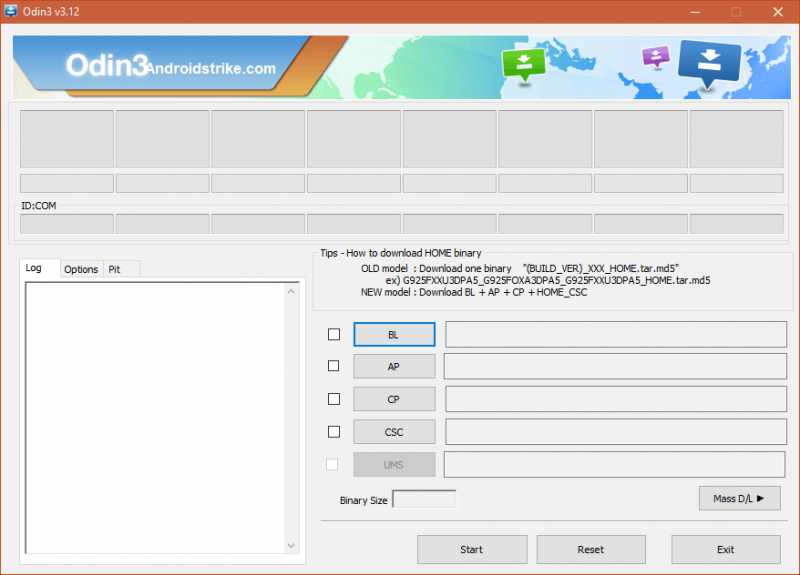Image resolution: width=800 pixels, height=575 pixels.
Task: Click the Start button
Action: tap(472, 549)
